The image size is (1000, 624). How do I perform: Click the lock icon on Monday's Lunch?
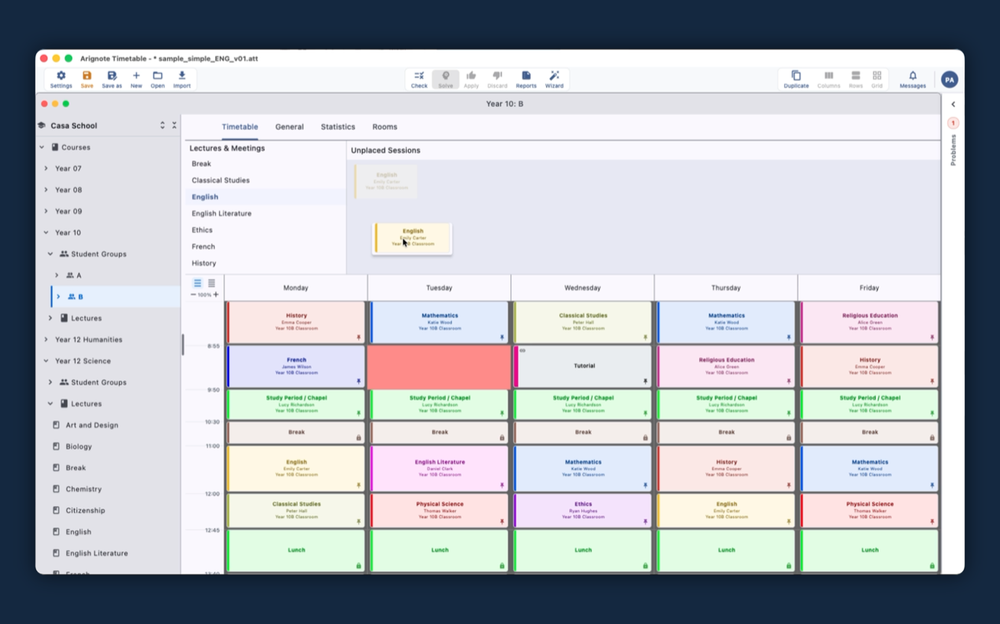tap(358, 566)
